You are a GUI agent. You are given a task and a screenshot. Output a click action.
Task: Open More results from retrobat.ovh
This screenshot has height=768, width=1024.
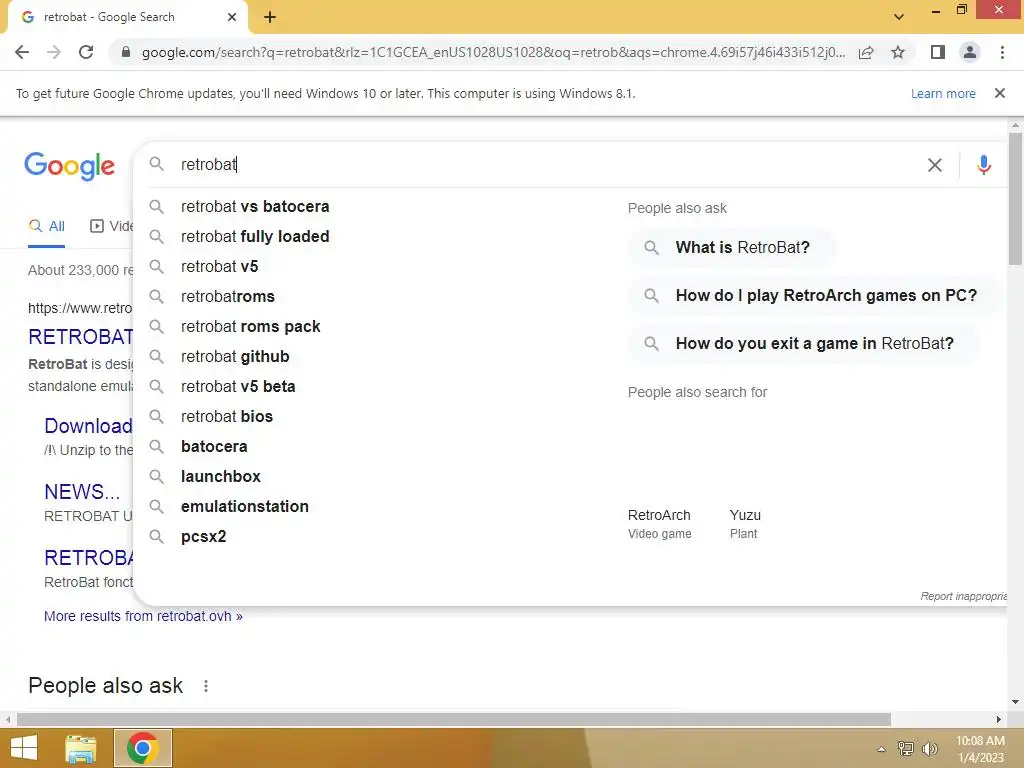tap(143, 616)
